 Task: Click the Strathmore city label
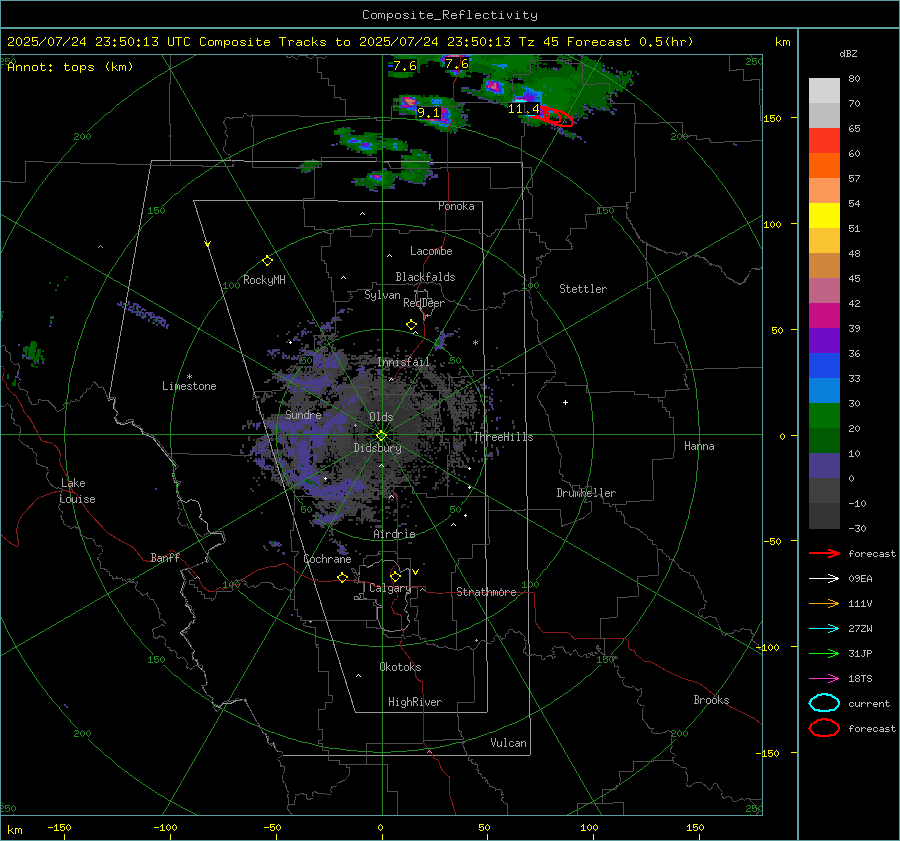click(x=486, y=592)
